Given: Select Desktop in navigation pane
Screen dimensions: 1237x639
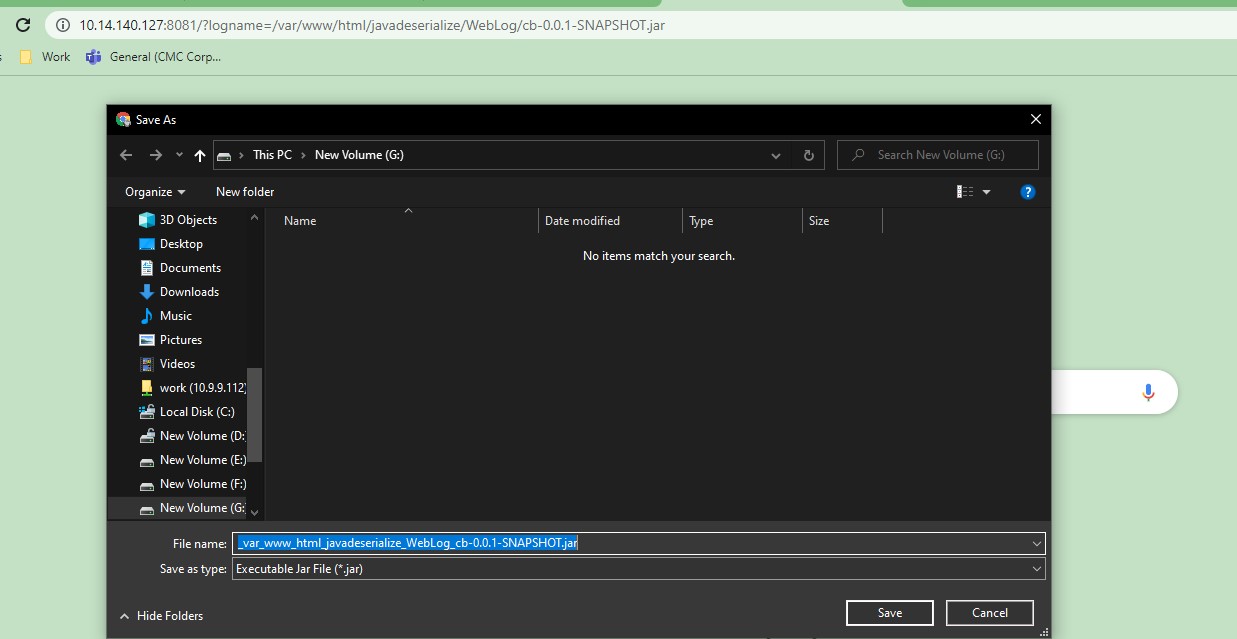Looking at the screenshot, I should point(171,244).
